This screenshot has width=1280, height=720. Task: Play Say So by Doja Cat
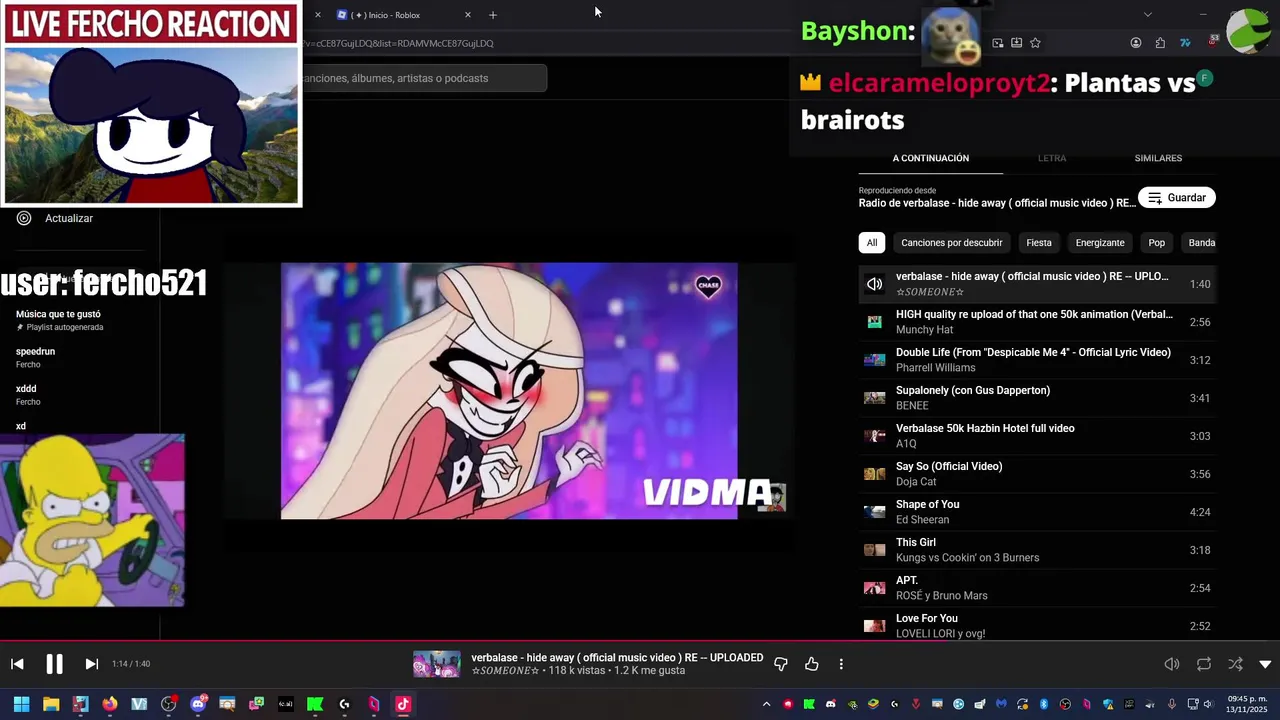1037,474
